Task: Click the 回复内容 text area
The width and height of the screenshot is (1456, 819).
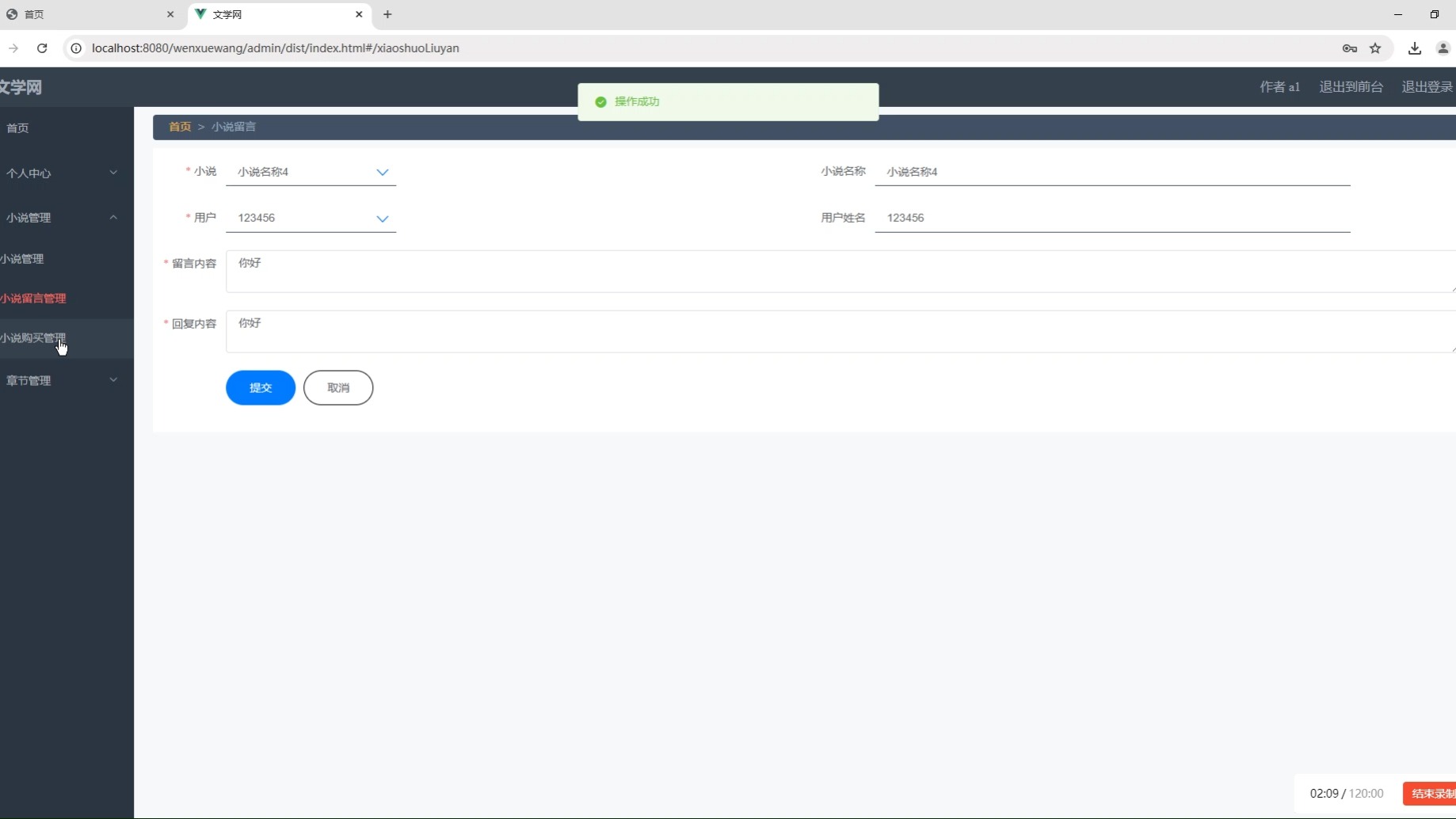Action: tap(840, 332)
